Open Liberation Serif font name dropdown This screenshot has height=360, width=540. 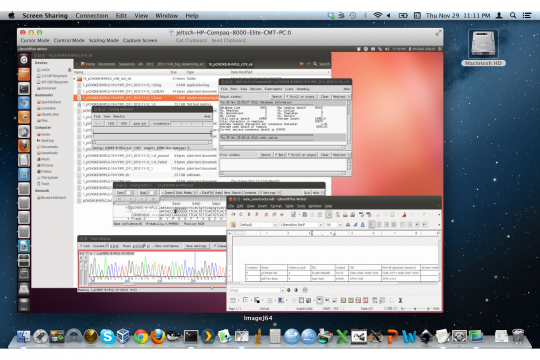point(321,225)
